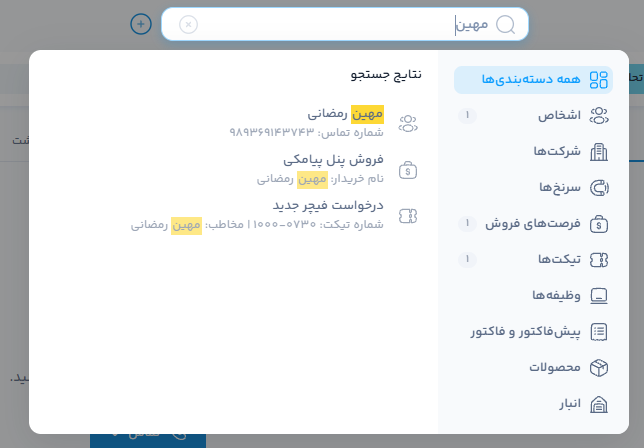Filter results by پیش‌فاکتور و فاکتور

[533, 332]
